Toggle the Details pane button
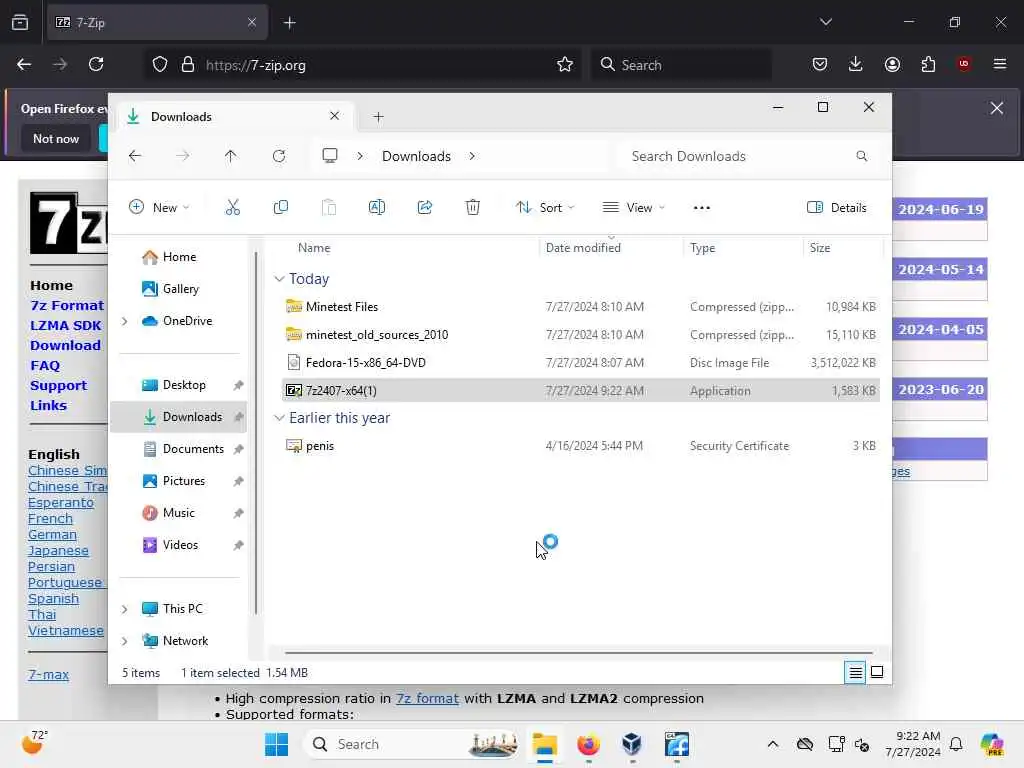This screenshot has width=1024, height=768. 837,208
